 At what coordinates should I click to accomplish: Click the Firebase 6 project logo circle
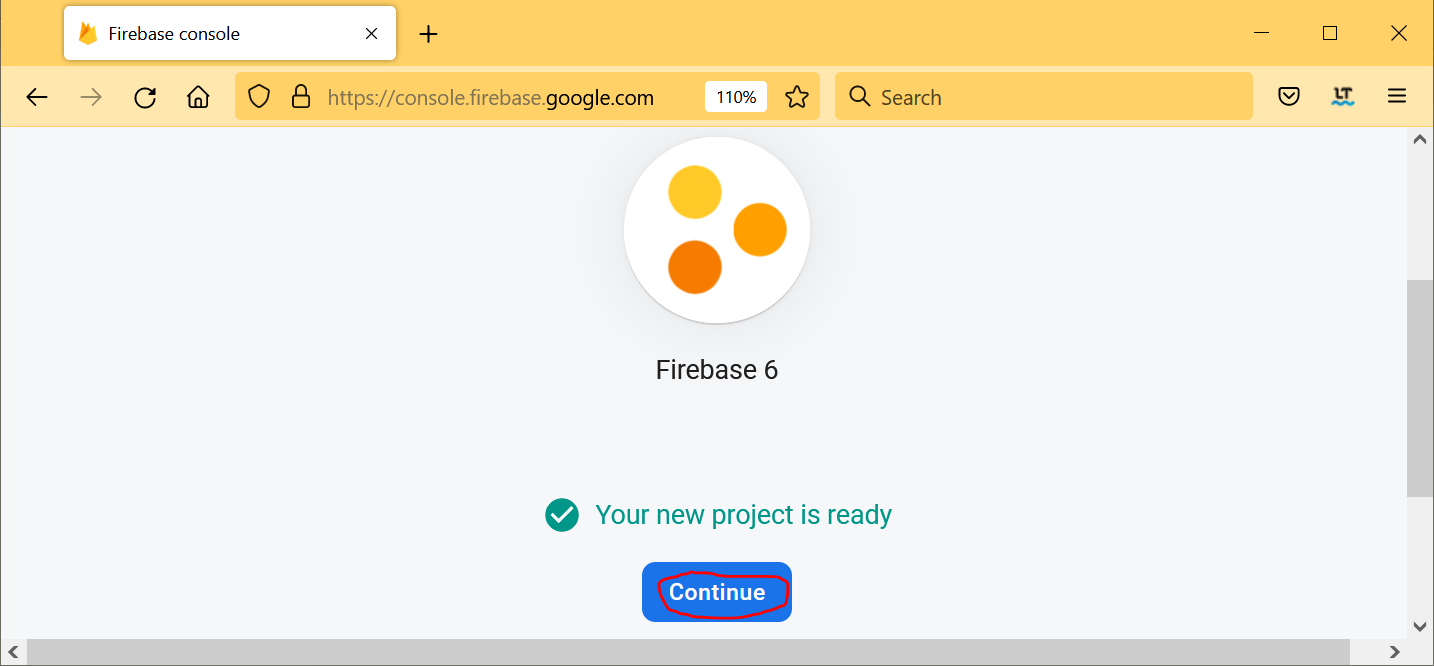tap(716, 230)
